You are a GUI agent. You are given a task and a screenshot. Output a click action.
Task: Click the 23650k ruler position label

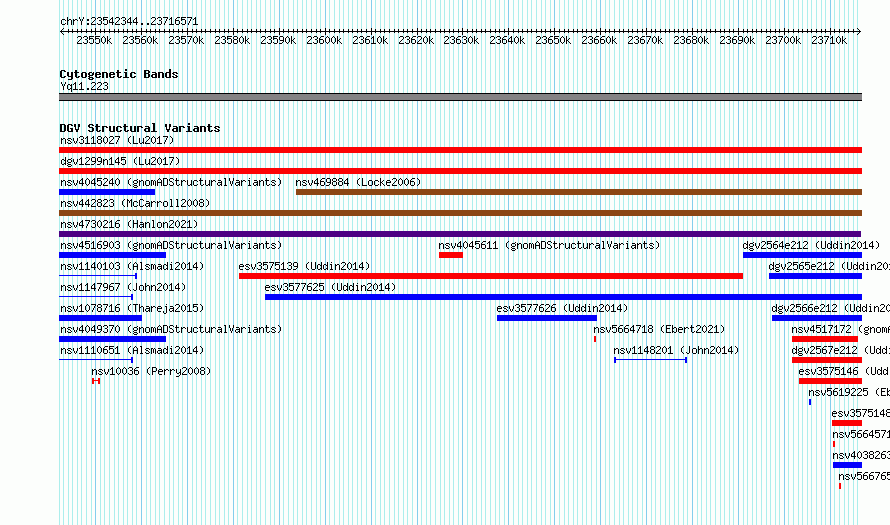[553, 41]
